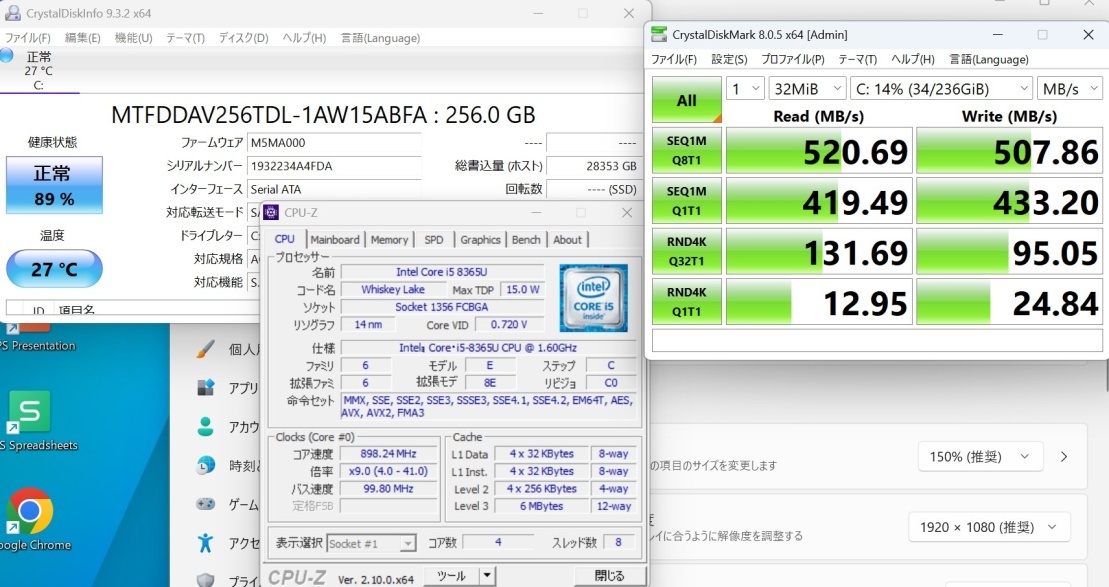Screen dimensions: 1109x587
Task: Click the firmware field showing M5MA000
Action: click(x=334, y=142)
